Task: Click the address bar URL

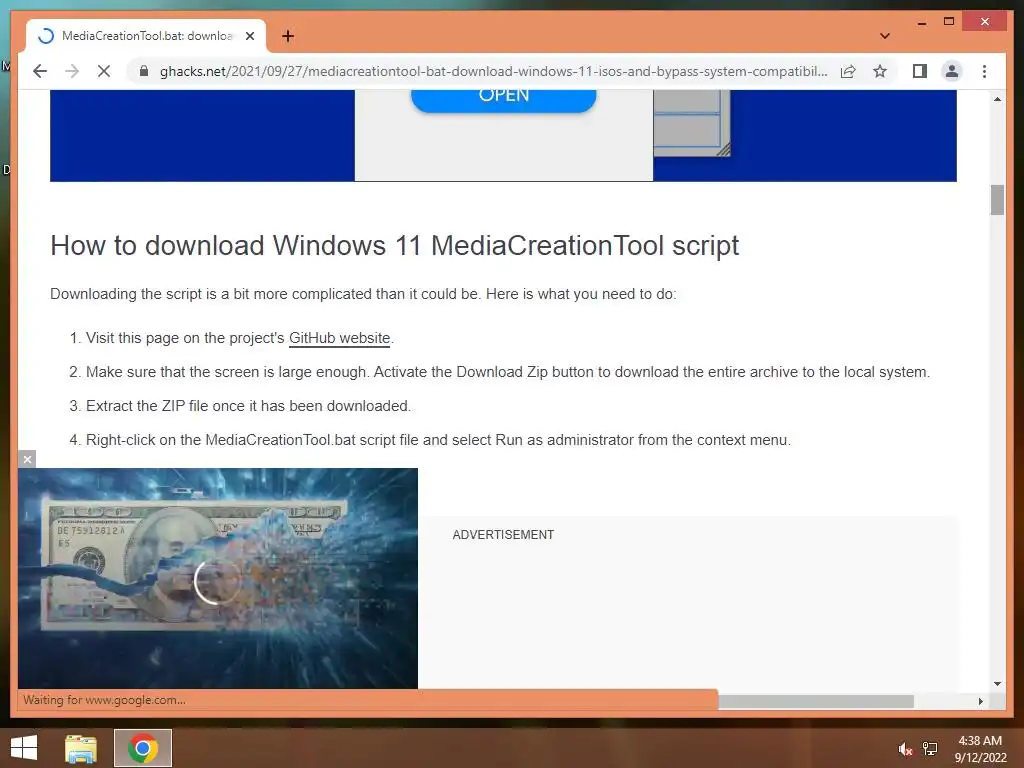Action: 494,71
